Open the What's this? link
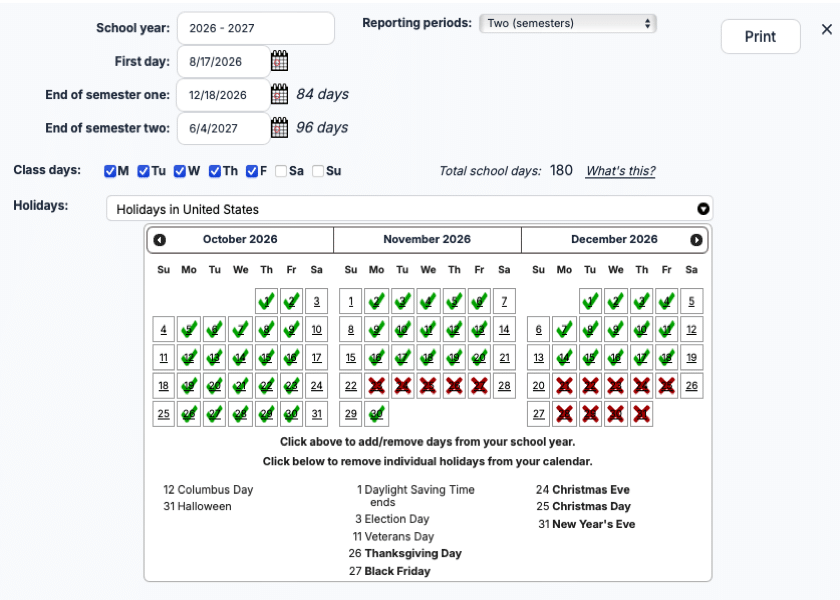Image resolution: width=840 pixels, height=600 pixels. pos(620,171)
